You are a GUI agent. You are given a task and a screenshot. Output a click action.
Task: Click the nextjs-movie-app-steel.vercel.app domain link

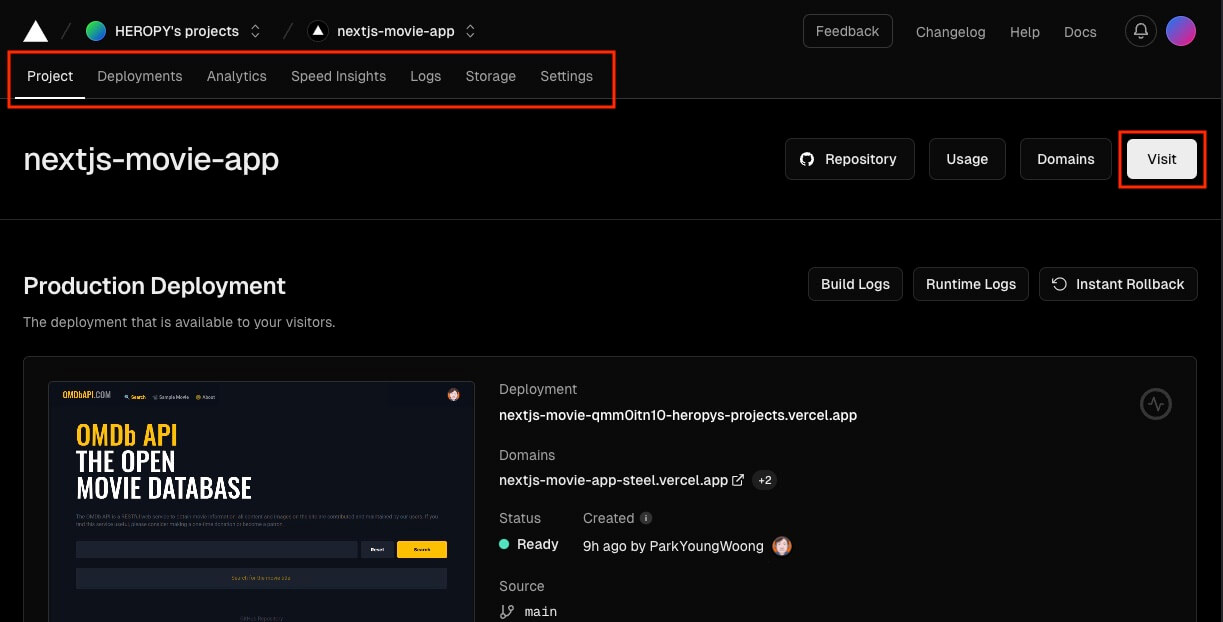(612, 480)
